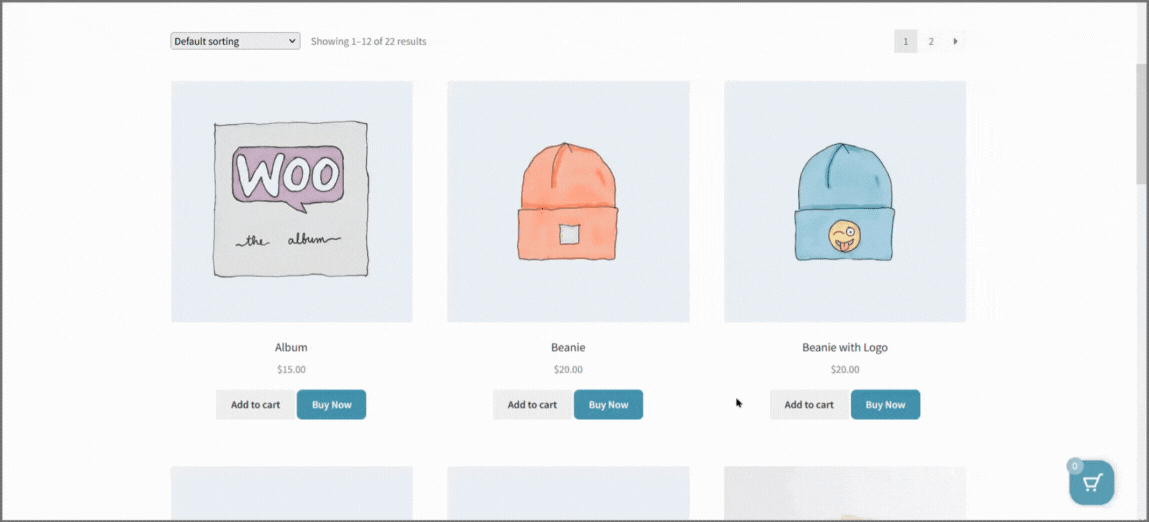
Task: Buy Beanie with Logo now
Action: click(x=885, y=405)
